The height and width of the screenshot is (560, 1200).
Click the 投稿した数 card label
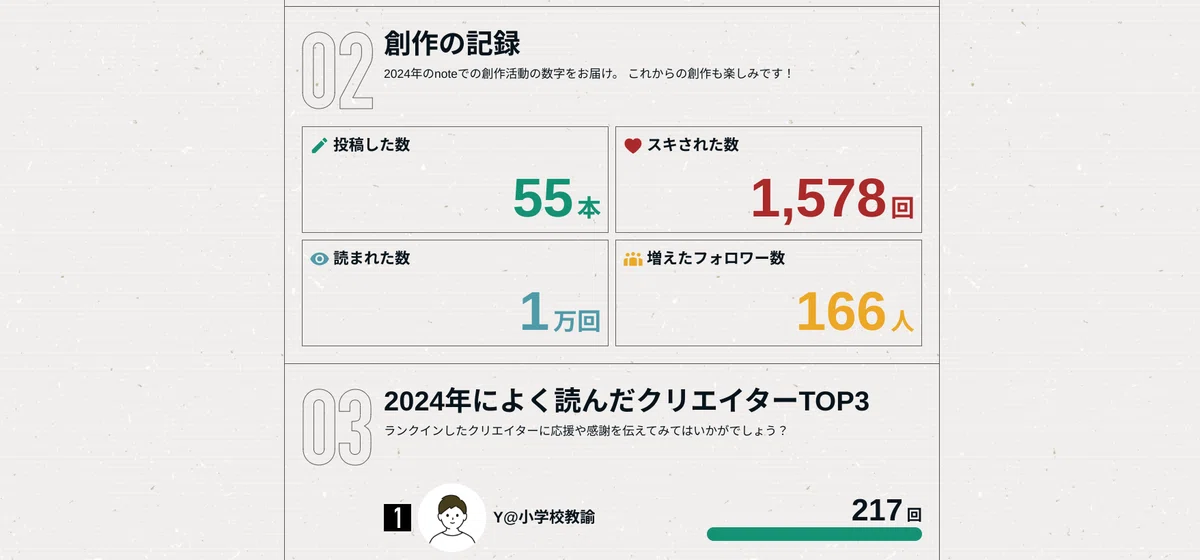[371, 145]
